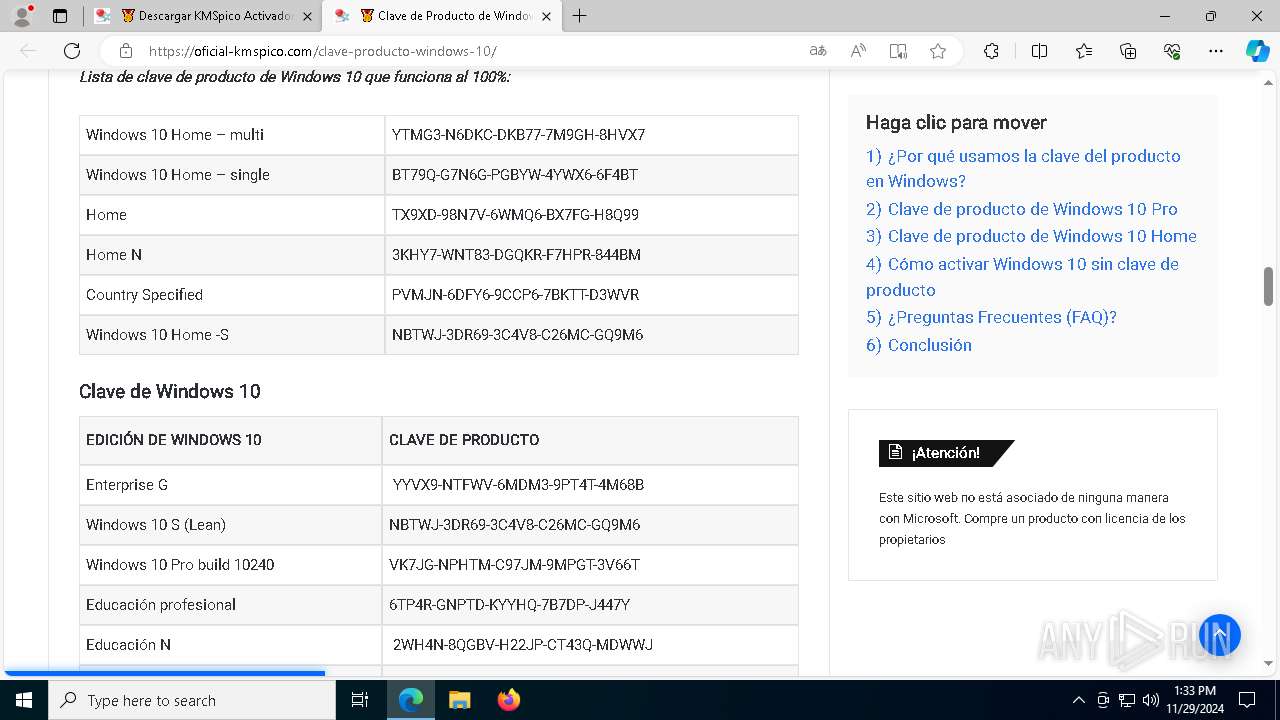Click the 'Windows 10 Home – multi' cell
This screenshot has height=720, width=1280.
click(231, 135)
